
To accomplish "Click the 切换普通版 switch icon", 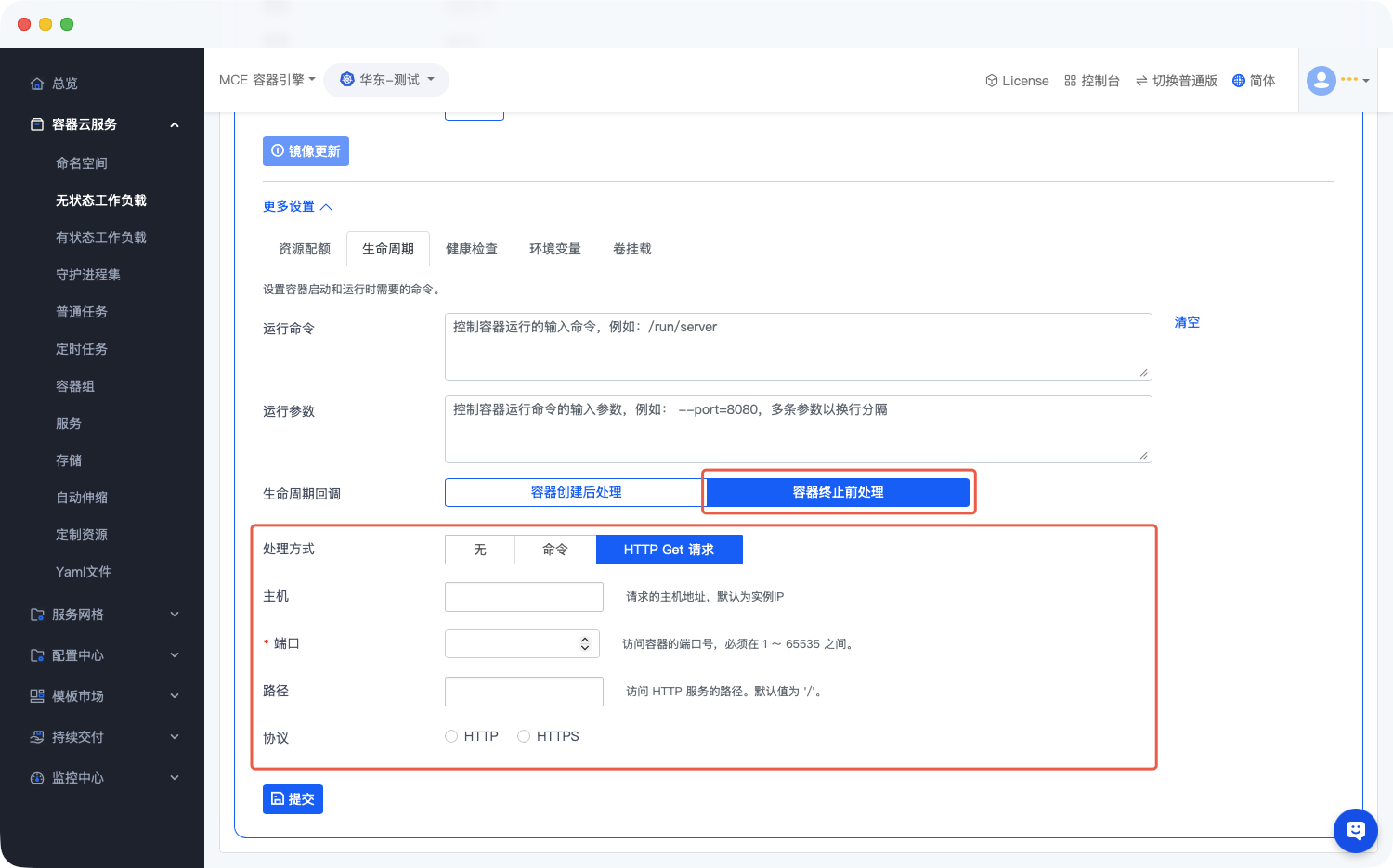I will [1141, 81].
